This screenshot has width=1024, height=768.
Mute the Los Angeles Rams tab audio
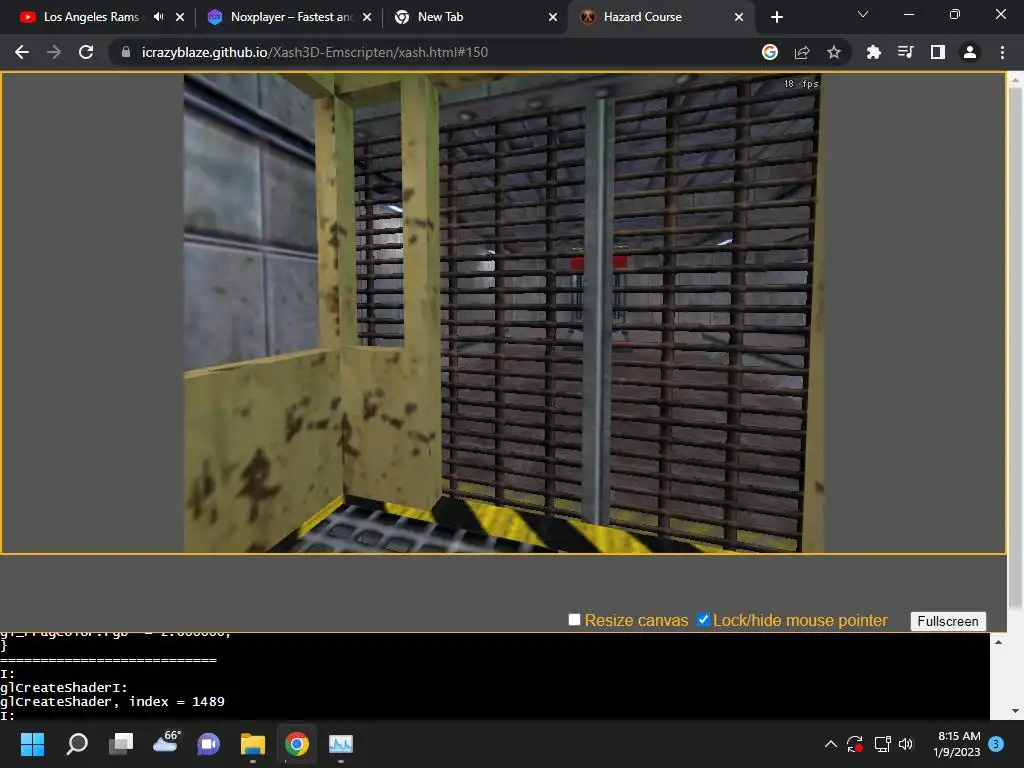point(159,17)
